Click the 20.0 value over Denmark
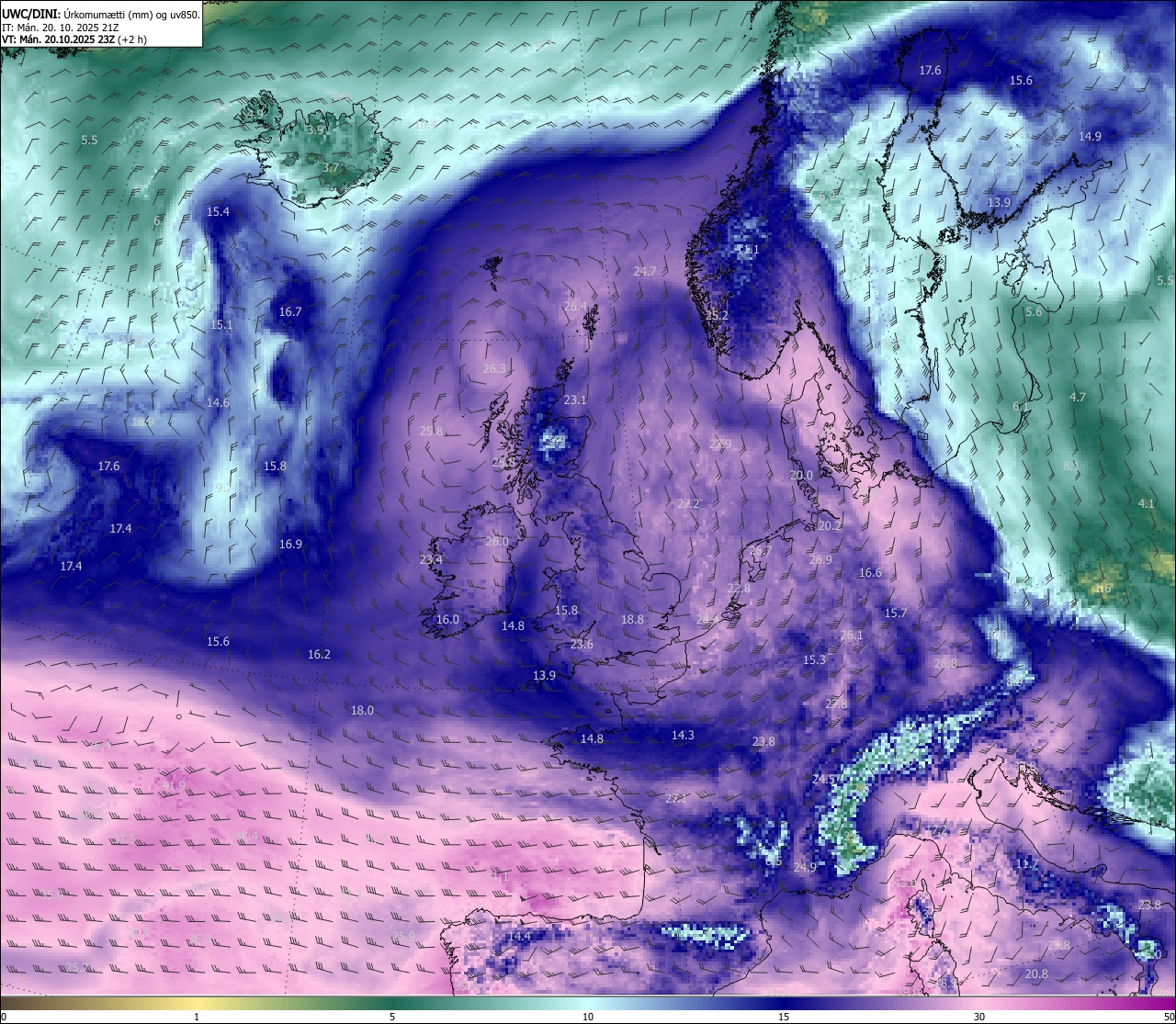Viewport: 1176px width, 1024px height. coord(801,475)
